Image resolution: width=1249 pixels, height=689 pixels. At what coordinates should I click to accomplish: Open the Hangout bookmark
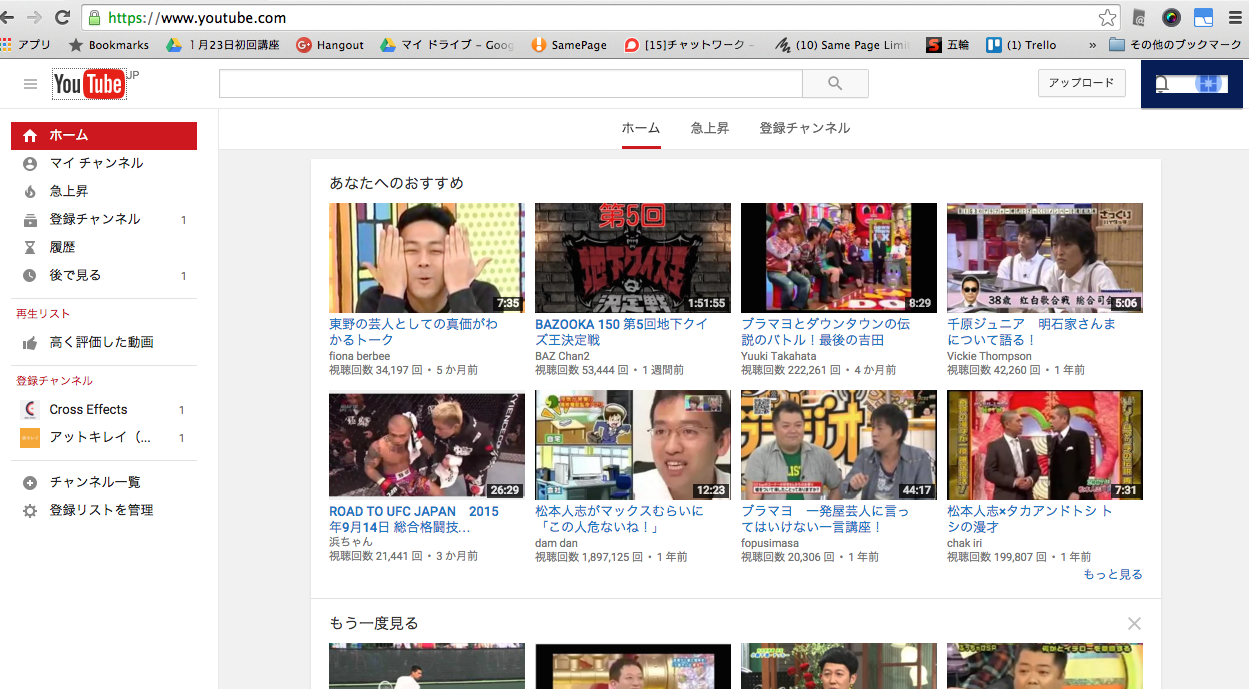pyautogui.click(x=330, y=45)
